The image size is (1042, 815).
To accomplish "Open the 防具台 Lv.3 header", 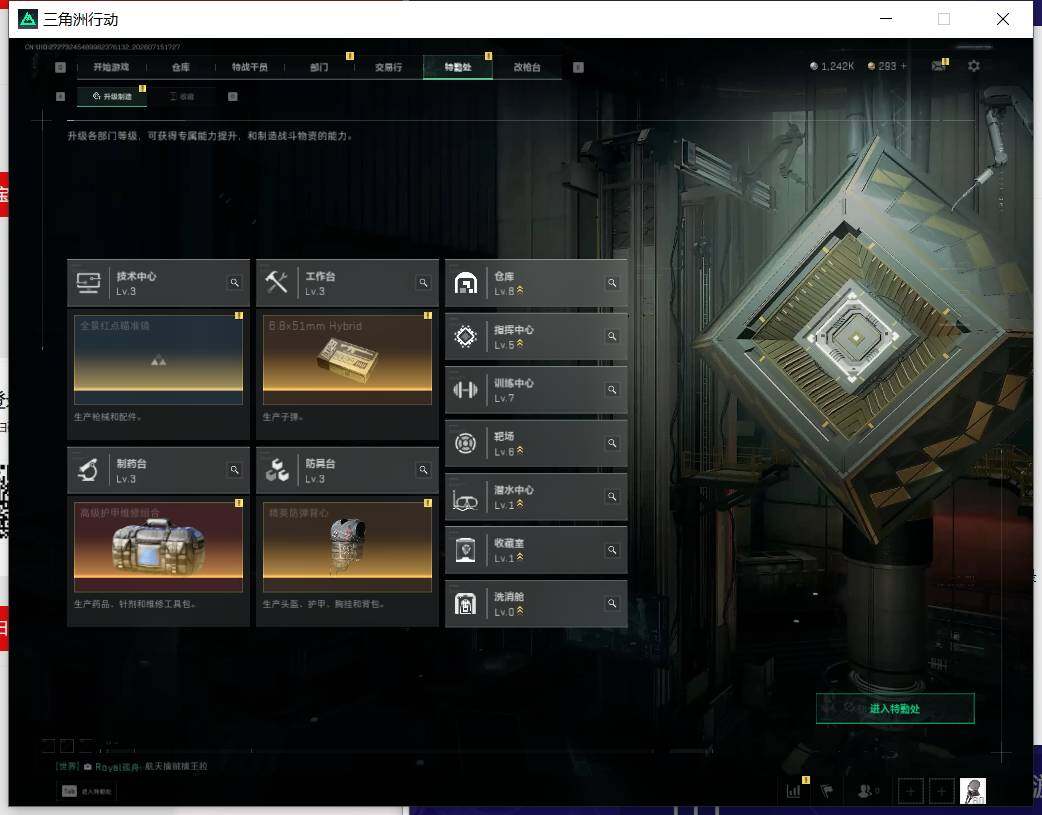I will pyautogui.click(x=347, y=470).
